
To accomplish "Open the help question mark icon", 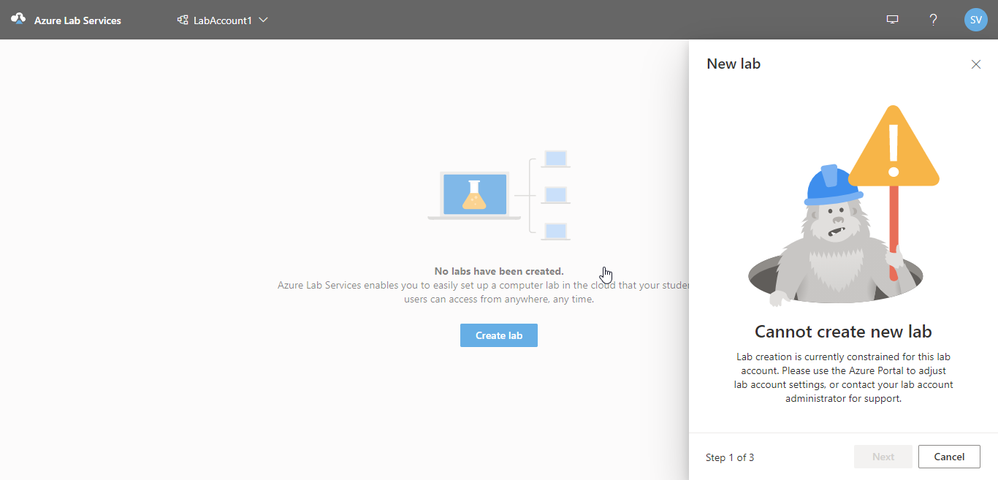I will [933, 20].
